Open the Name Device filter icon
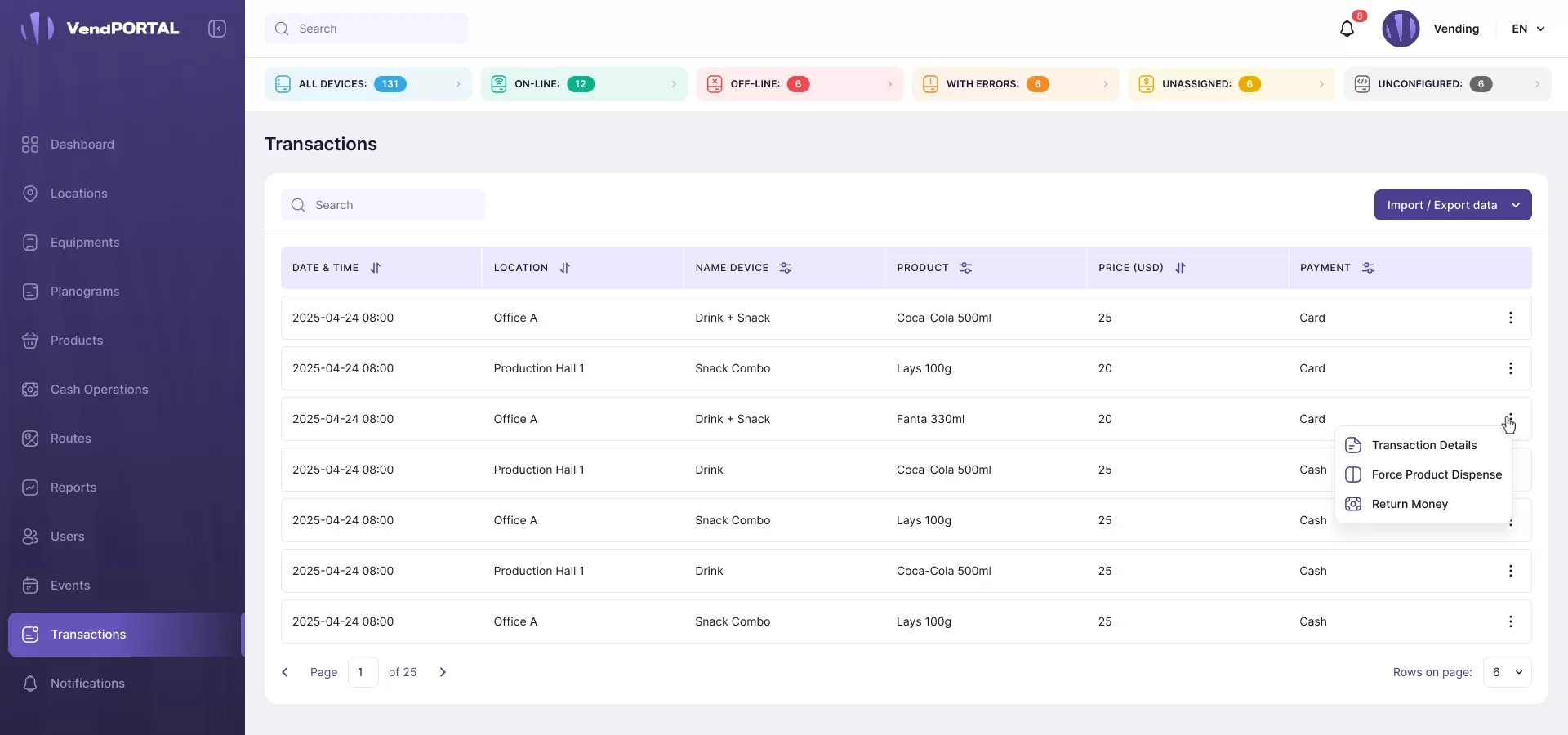This screenshot has height=735, width=1568. pyautogui.click(x=785, y=268)
